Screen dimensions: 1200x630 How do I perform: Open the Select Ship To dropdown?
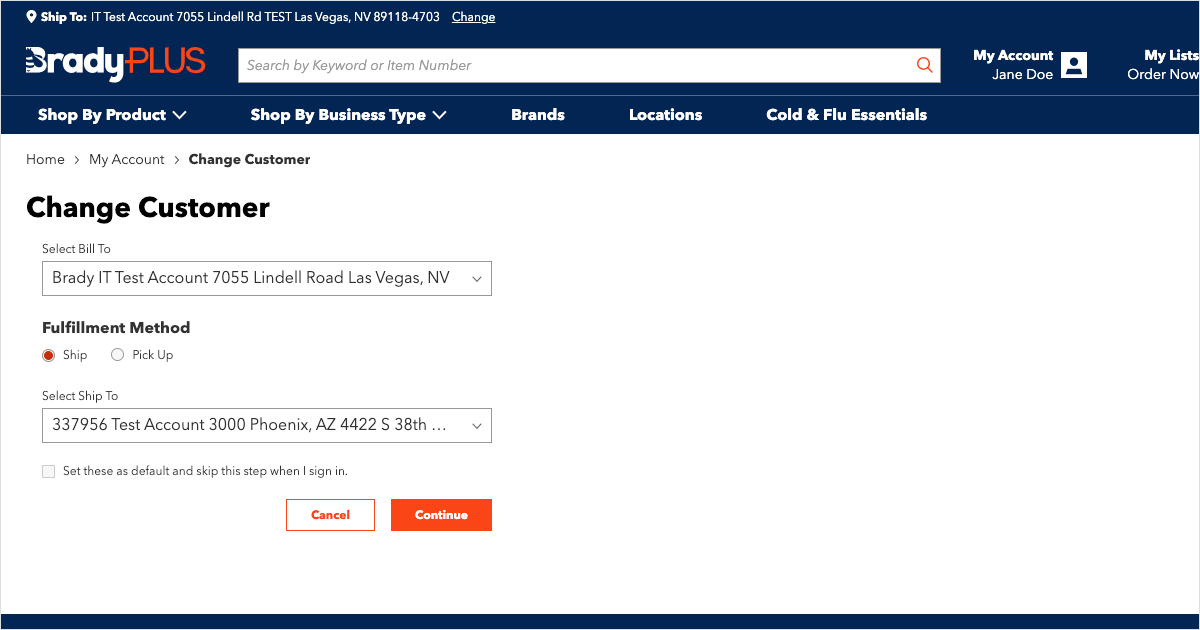point(267,425)
